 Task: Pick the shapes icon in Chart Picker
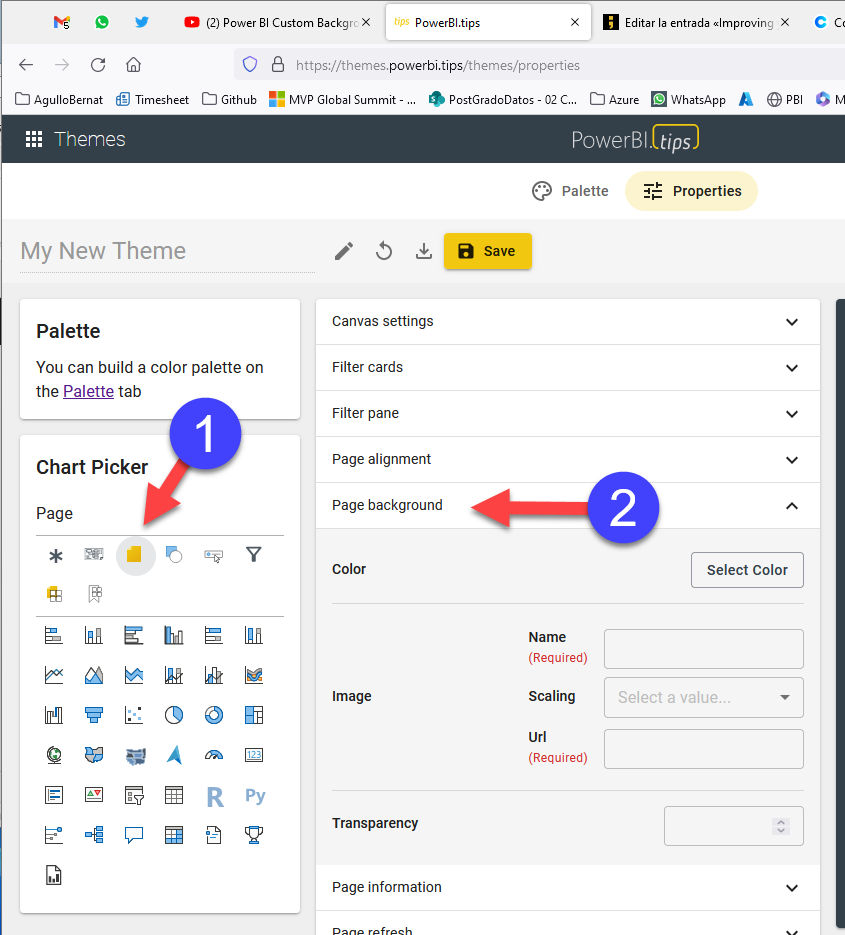pos(174,555)
